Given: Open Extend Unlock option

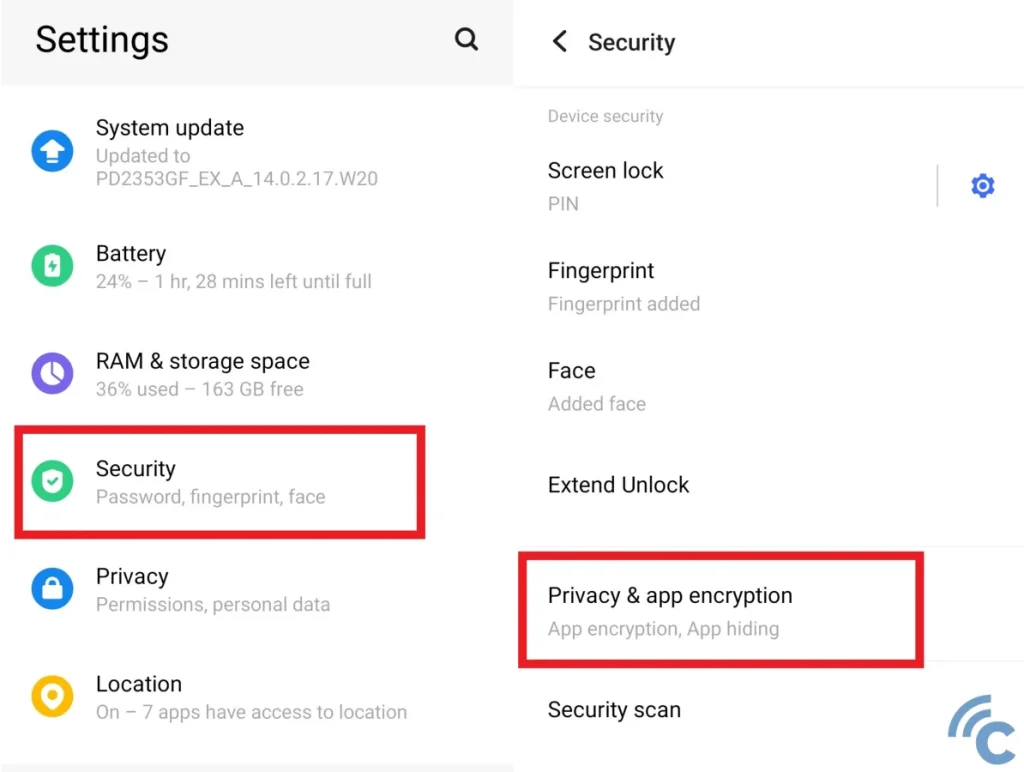Looking at the screenshot, I should 619,485.
